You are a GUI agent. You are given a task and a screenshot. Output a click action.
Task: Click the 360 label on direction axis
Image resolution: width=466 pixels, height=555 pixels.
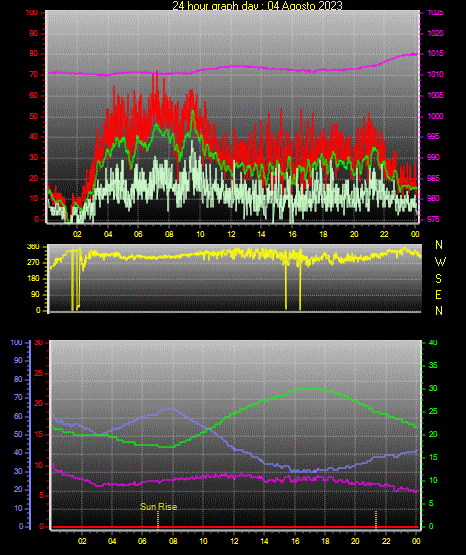point(33,246)
